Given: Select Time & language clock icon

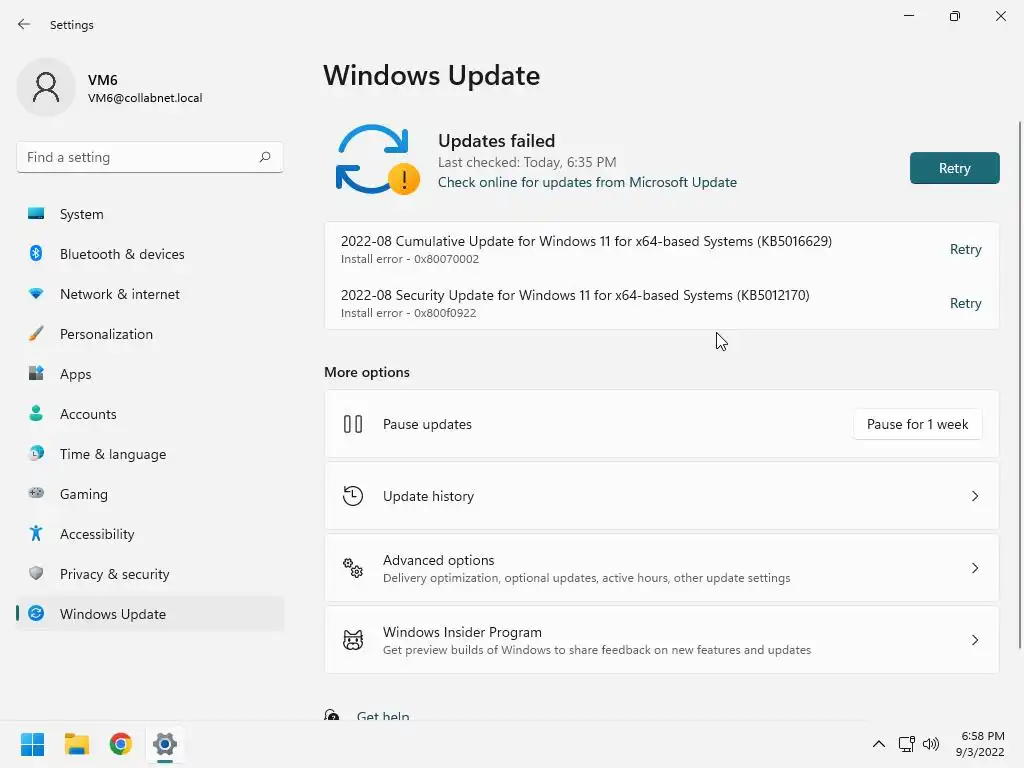Looking at the screenshot, I should click(36, 453).
